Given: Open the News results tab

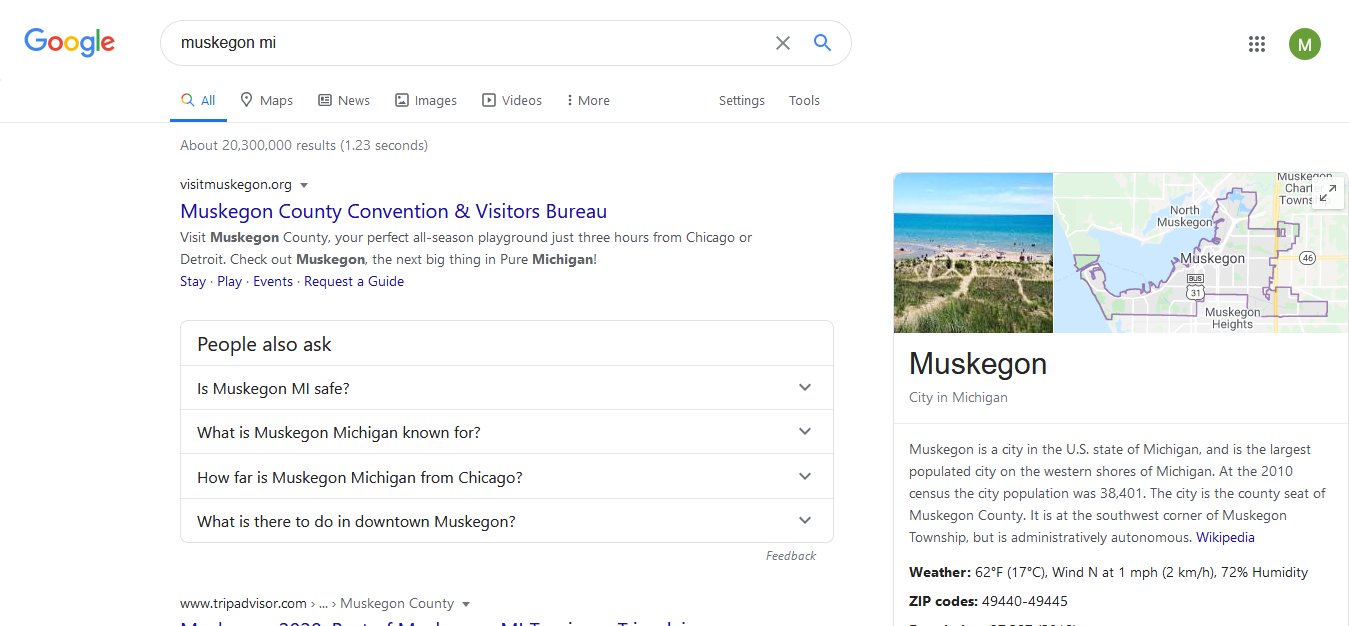Looking at the screenshot, I should click(x=344, y=100).
